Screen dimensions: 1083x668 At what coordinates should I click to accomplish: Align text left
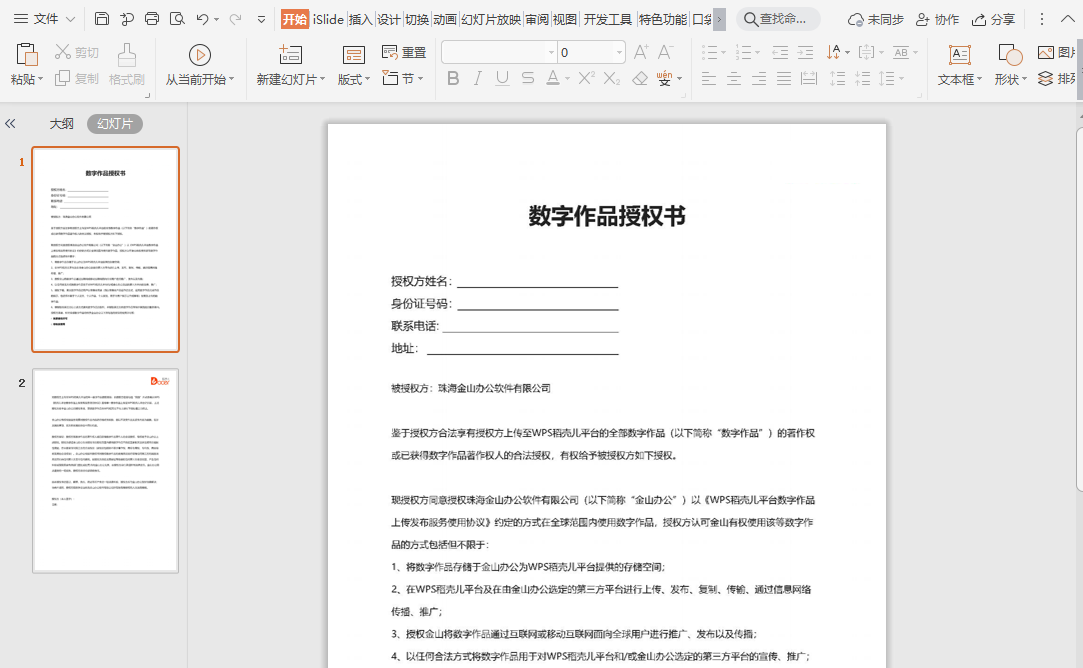[x=709, y=78]
